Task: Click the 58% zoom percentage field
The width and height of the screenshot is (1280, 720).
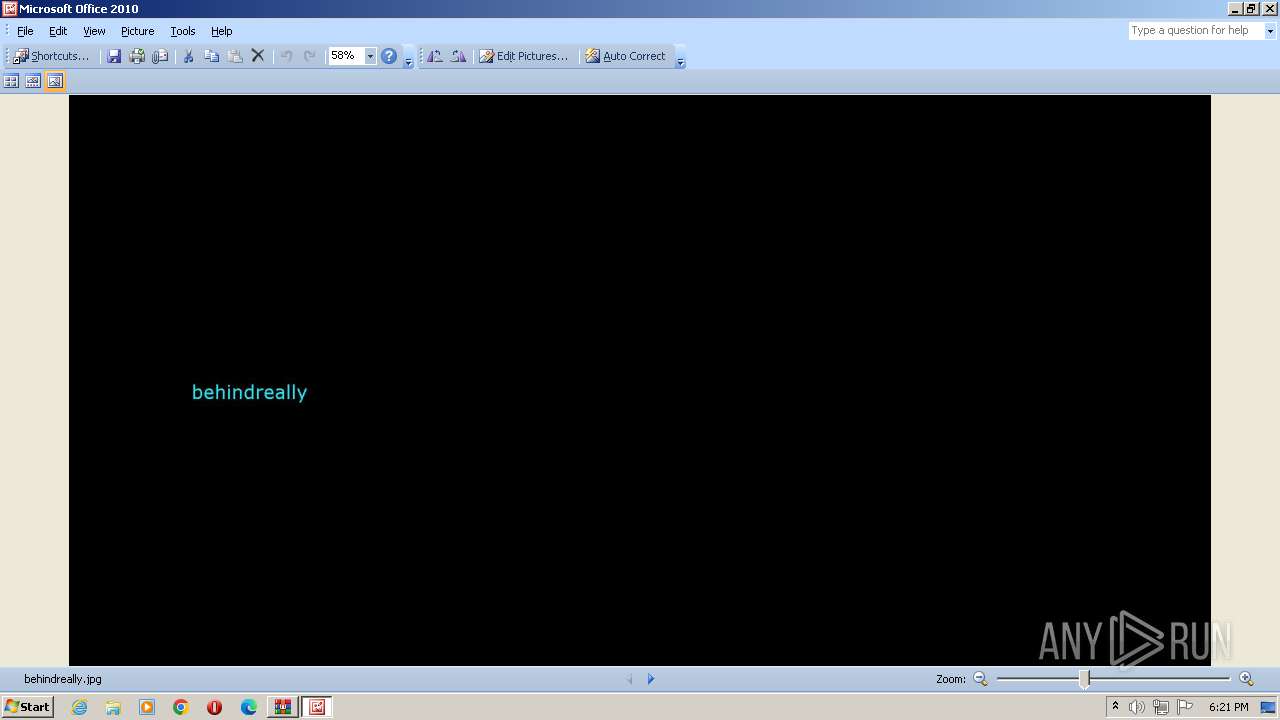Action: [346, 56]
